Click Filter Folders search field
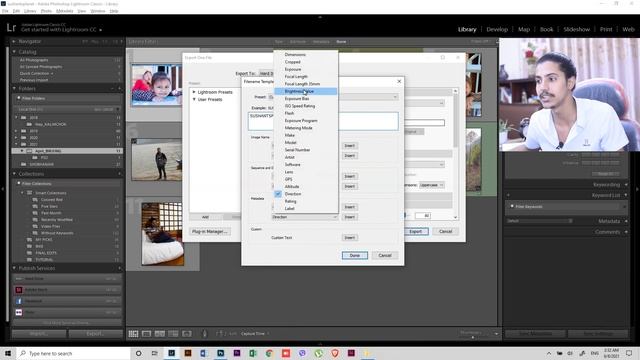Image resolution: width=640 pixels, height=360 pixels. pos(67,98)
